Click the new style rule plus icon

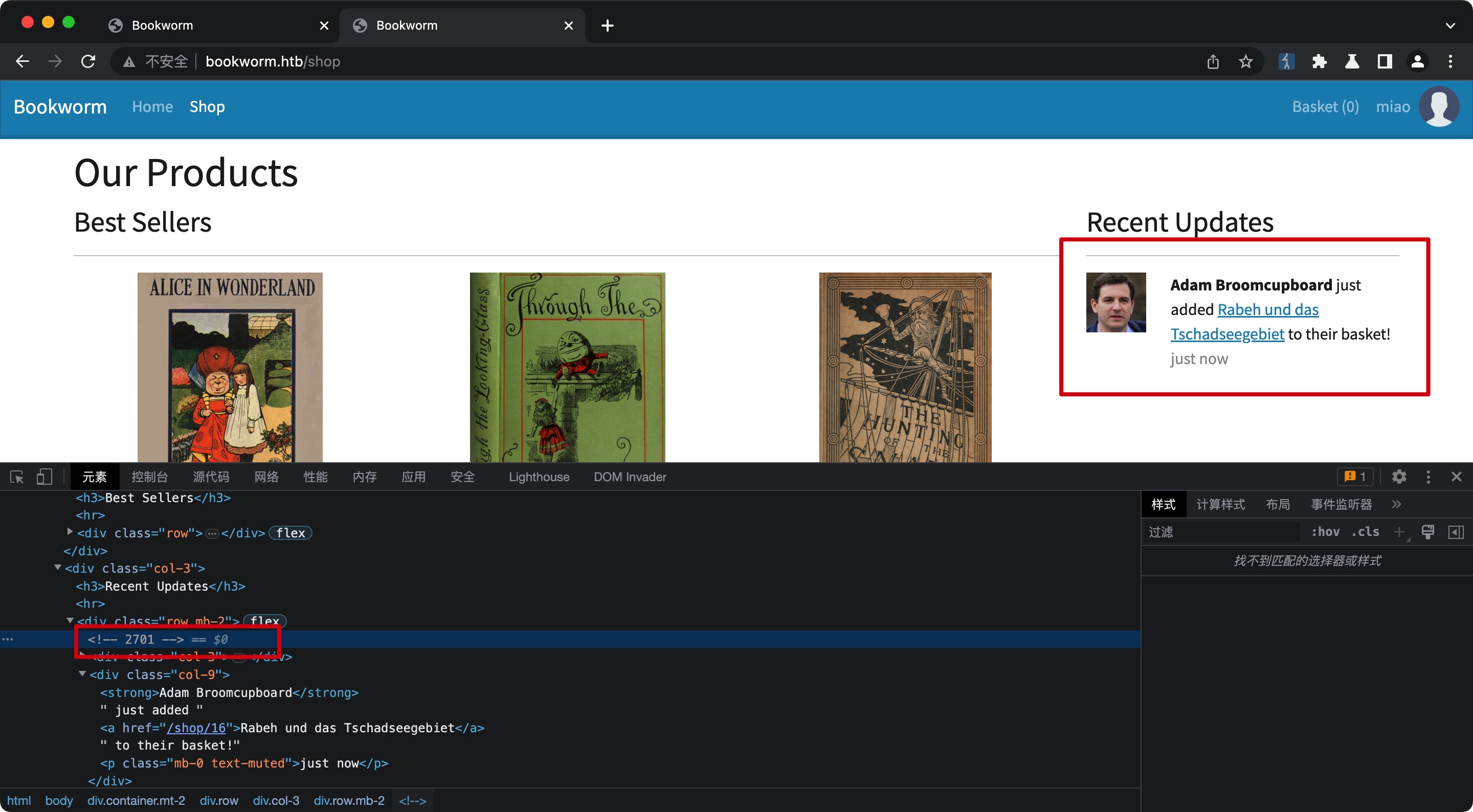[1399, 532]
